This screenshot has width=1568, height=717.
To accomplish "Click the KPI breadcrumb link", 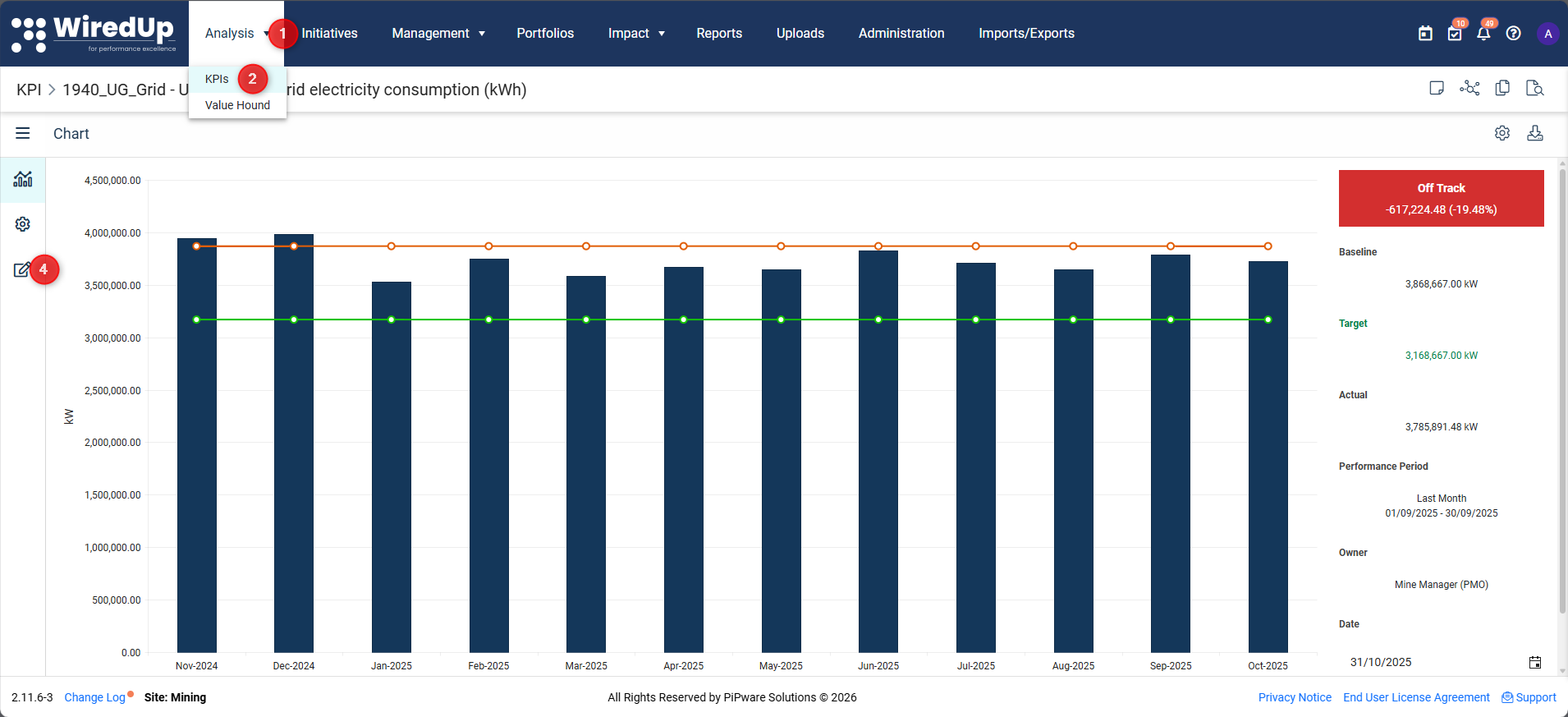I will click(x=29, y=90).
